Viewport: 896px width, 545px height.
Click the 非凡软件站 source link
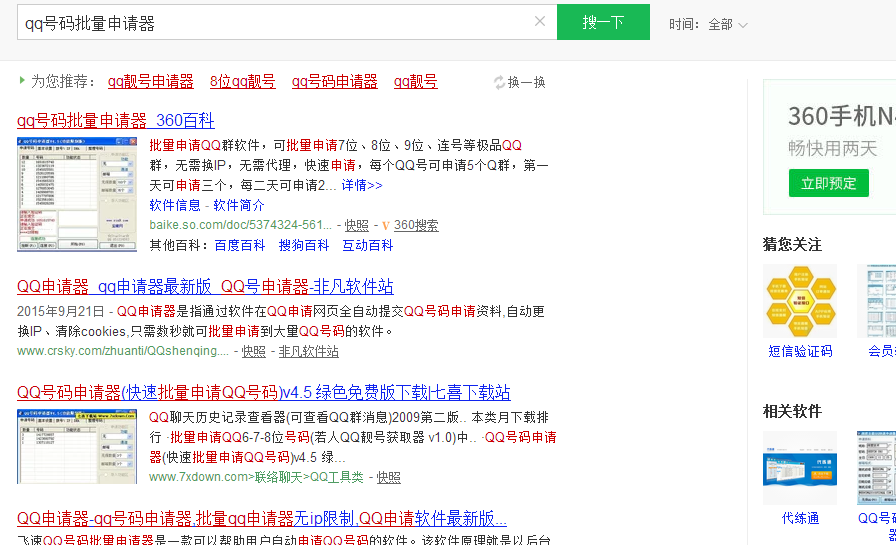coord(309,351)
